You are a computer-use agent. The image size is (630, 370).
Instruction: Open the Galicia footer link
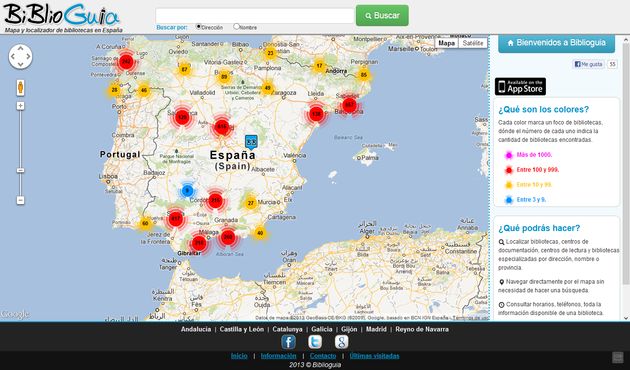pyautogui.click(x=322, y=329)
